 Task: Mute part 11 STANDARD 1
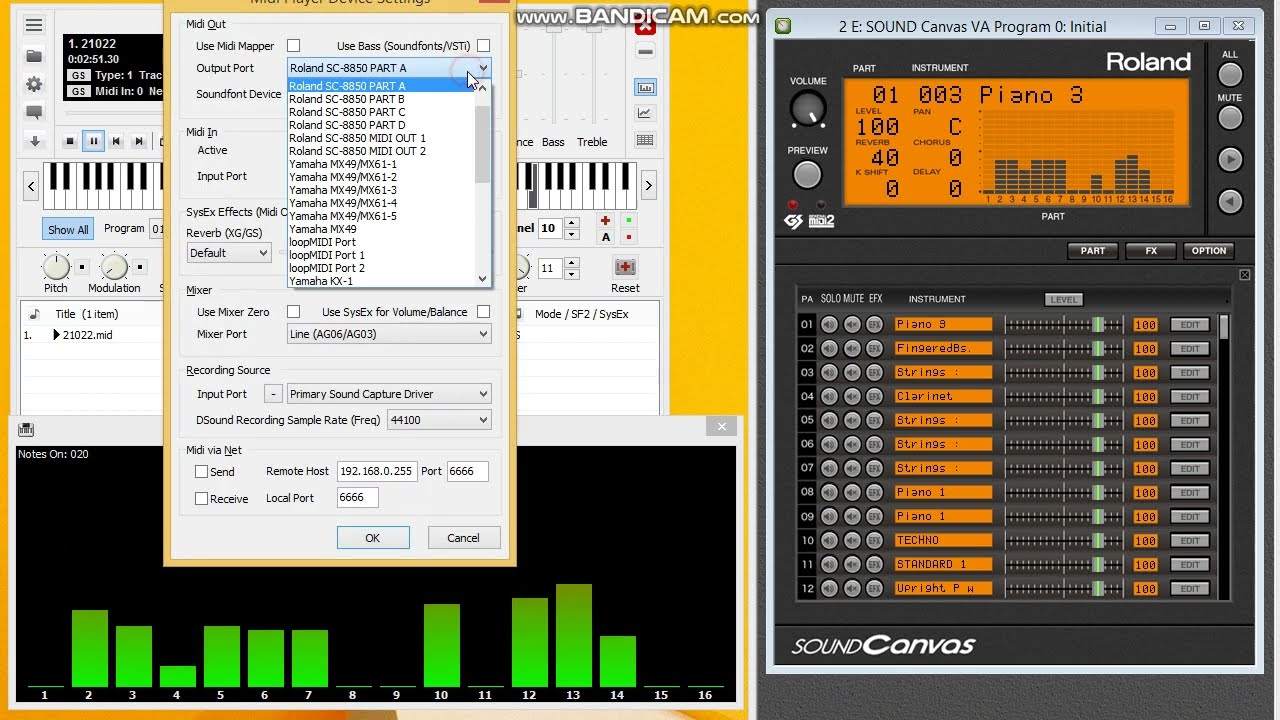click(x=852, y=564)
